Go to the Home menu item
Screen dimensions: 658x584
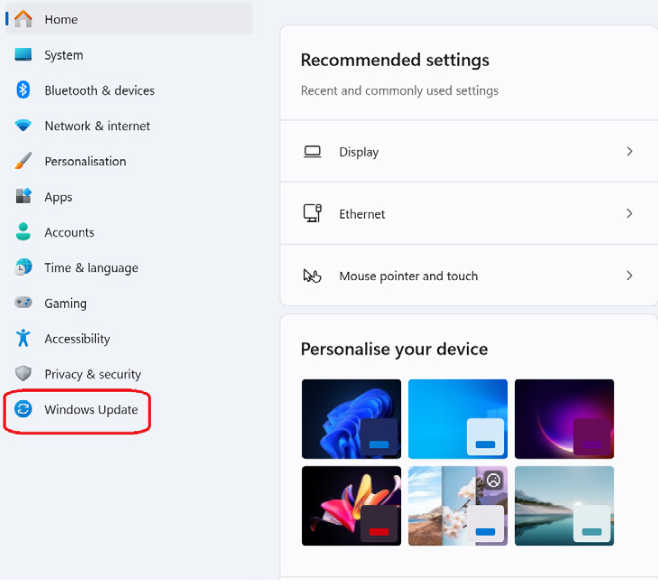pos(129,19)
